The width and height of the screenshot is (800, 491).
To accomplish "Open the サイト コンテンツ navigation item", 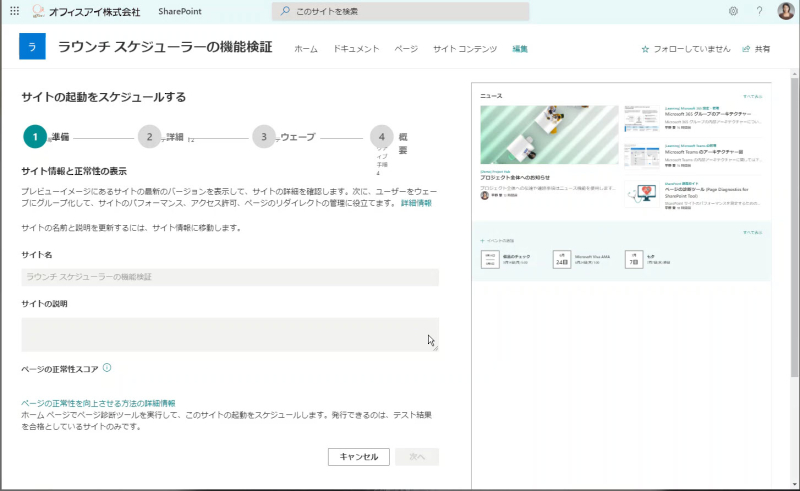I will 465,49.
